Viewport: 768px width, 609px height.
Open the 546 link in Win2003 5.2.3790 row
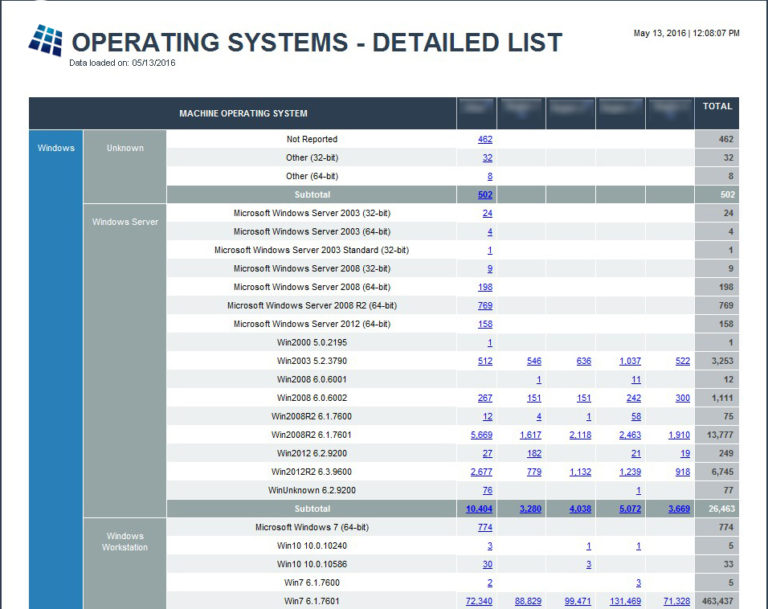tap(534, 361)
